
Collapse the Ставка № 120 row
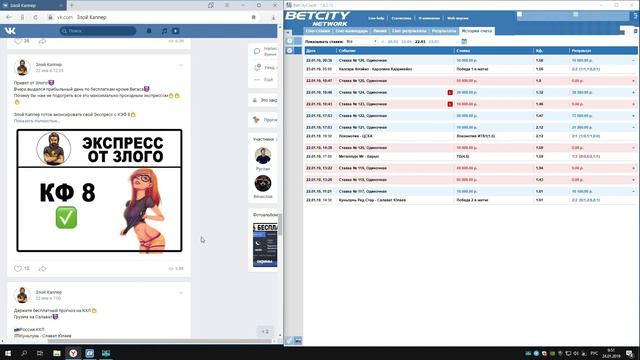633,148
